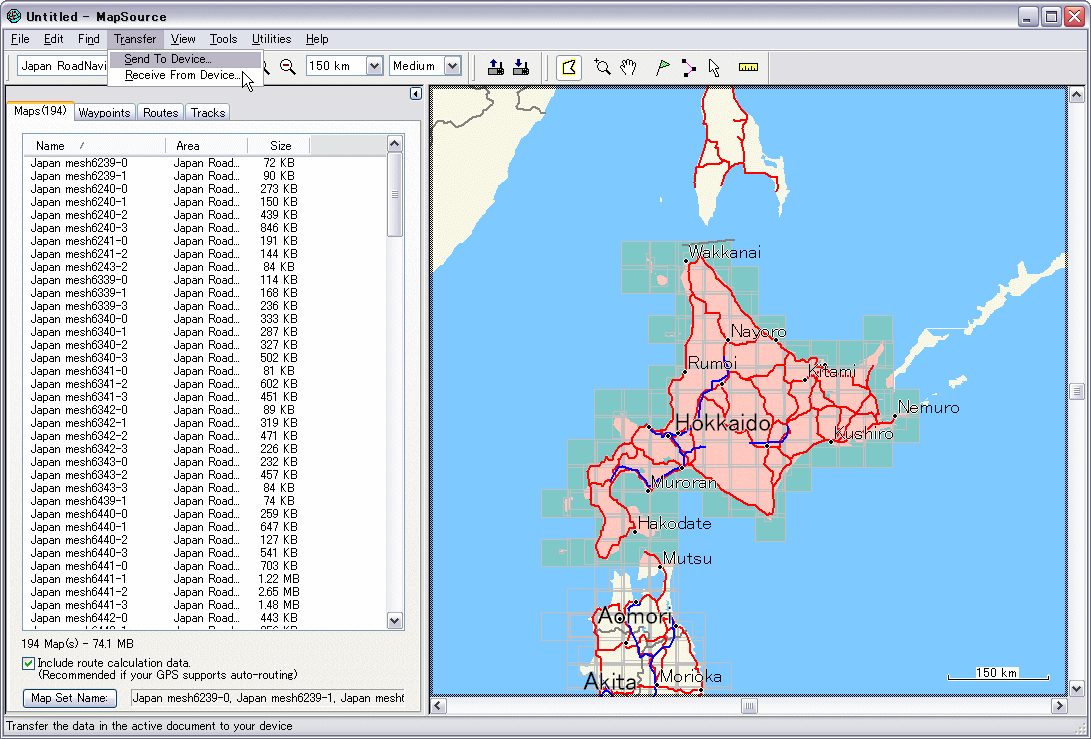Open the 150 km zoom scale dropdown
This screenshot has width=1091, height=739.
coord(374,66)
